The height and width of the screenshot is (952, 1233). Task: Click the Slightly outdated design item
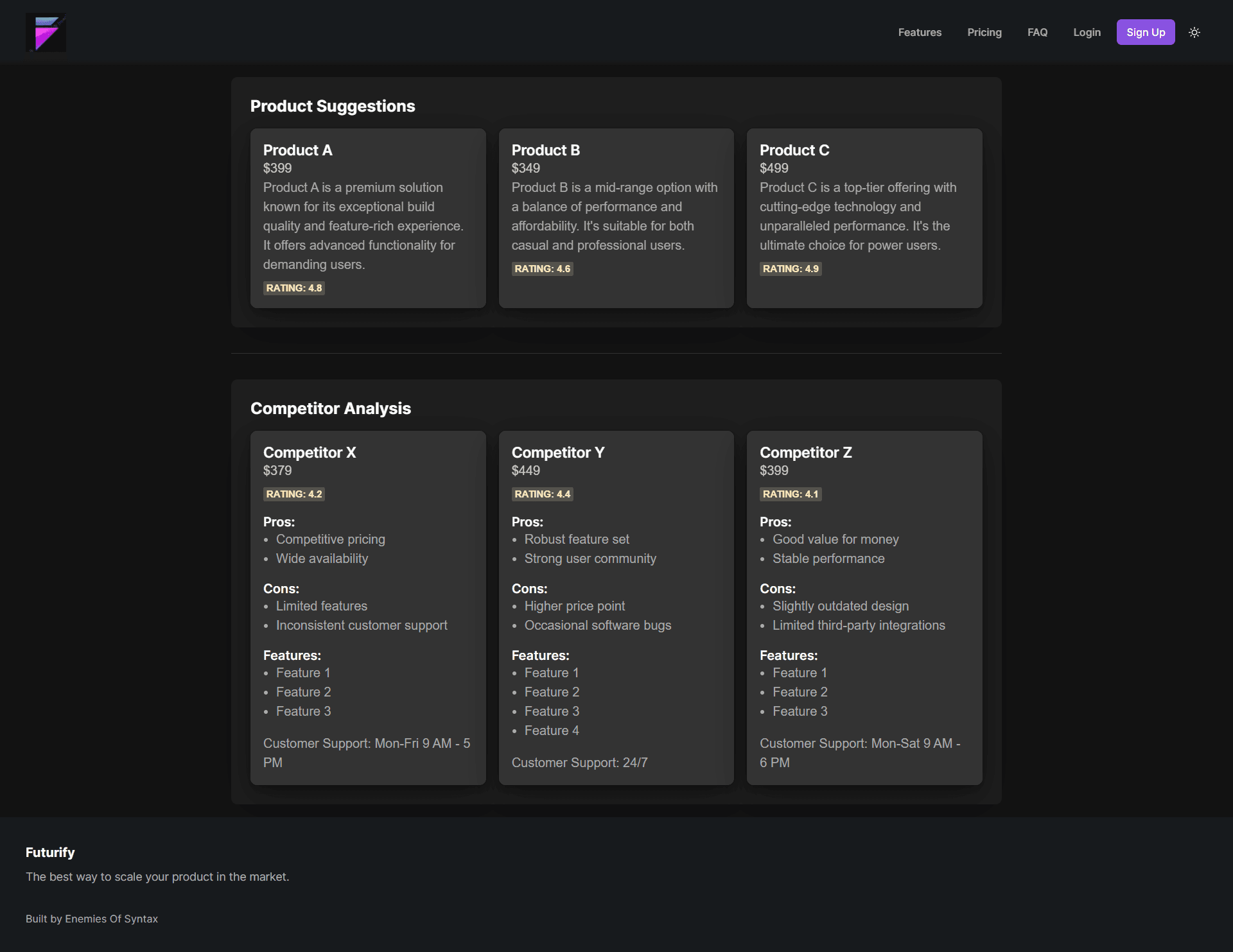[x=841, y=607]
